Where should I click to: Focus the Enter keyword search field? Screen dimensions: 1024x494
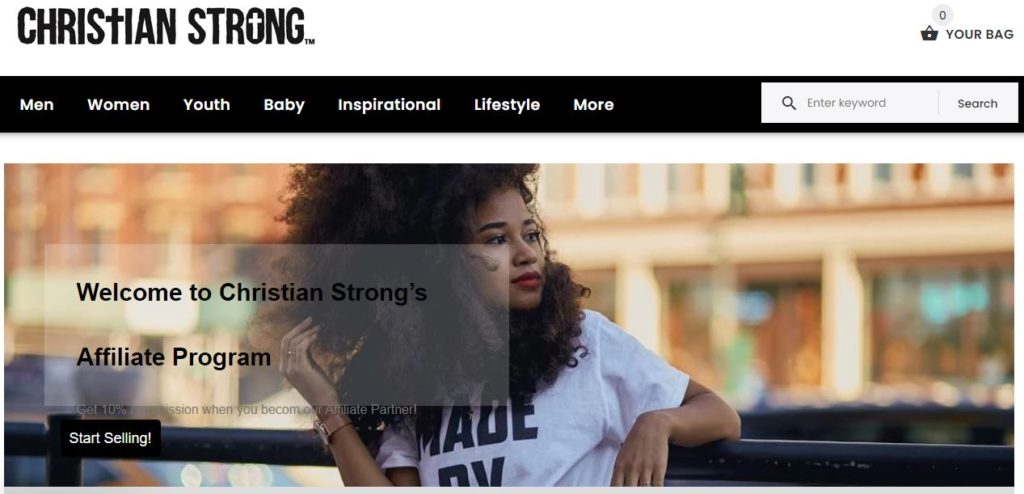point(869,103)
